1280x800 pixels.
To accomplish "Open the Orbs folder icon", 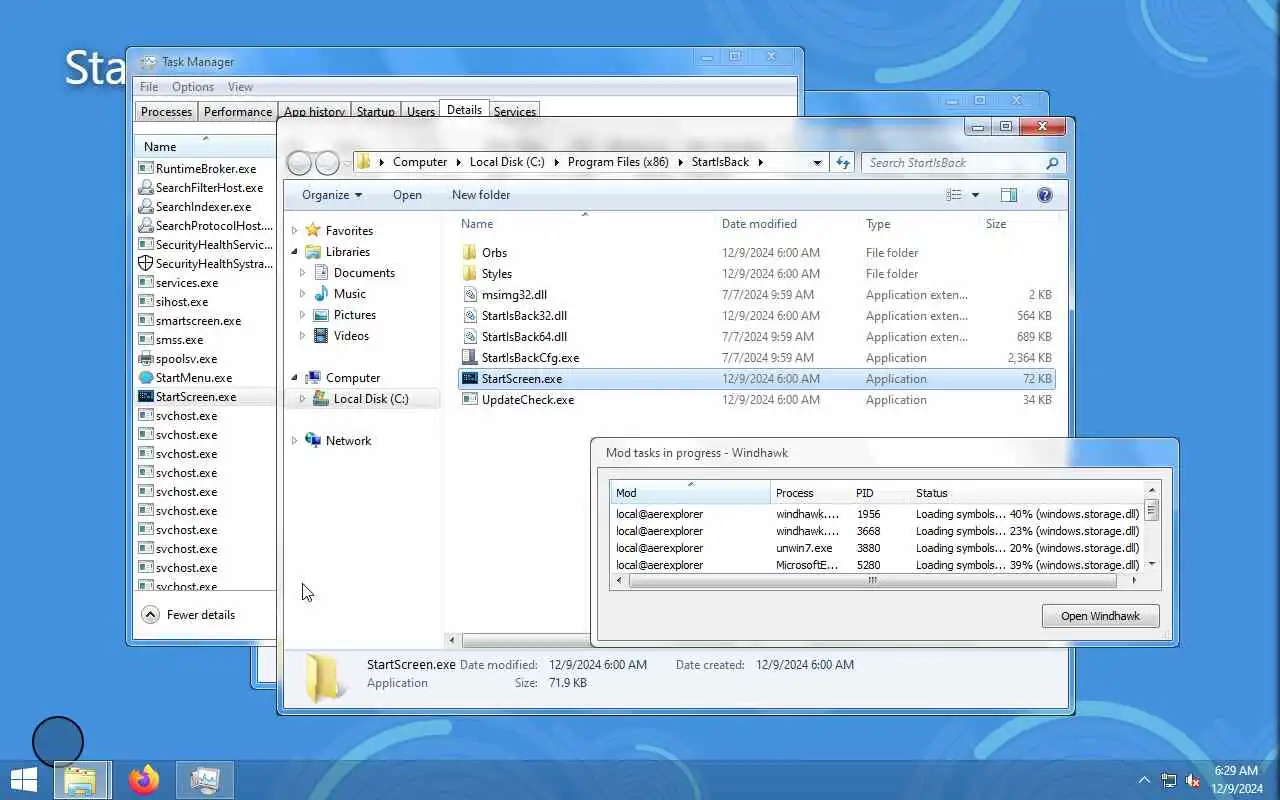I will click(470, 253).
